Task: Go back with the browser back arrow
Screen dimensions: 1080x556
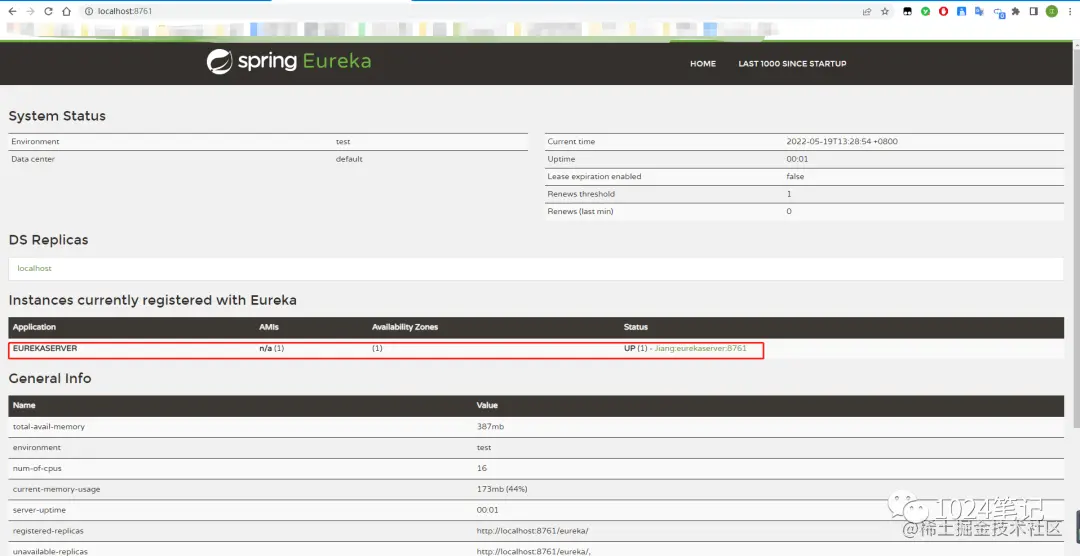Action: tap(12, 12)
